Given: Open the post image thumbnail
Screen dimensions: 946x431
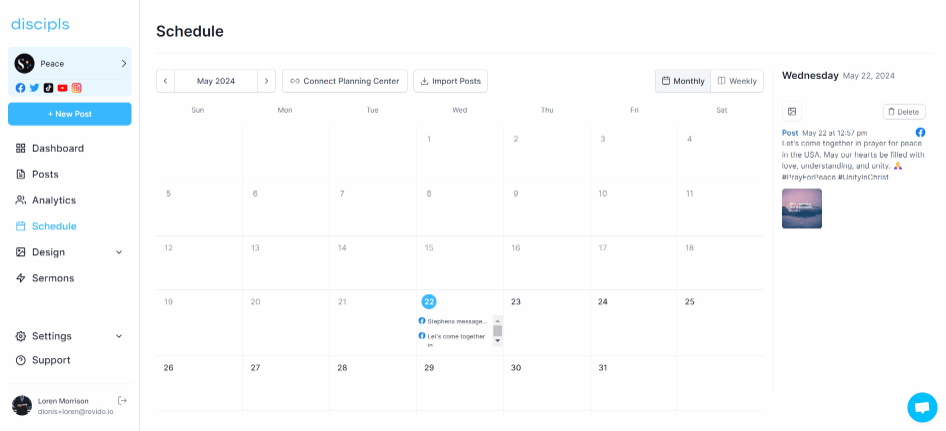Looking at the screenshot, I should tap(802, 208).
